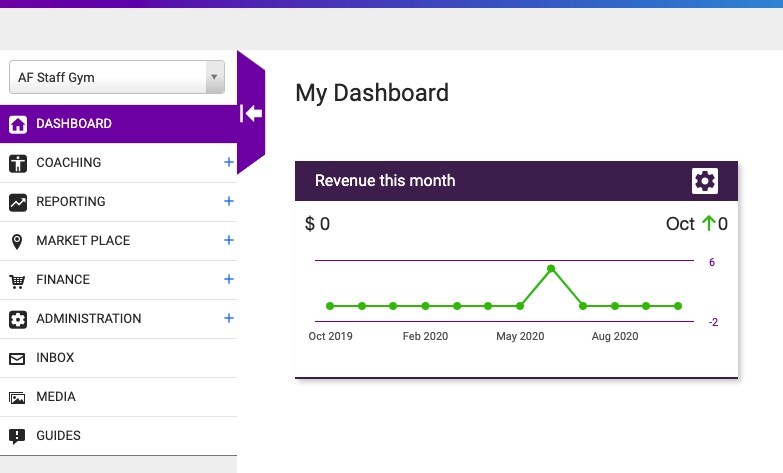Click the Revenue this month title
Image resolution: width=783 pixels, height=473 pixels.
coord(385,180)
